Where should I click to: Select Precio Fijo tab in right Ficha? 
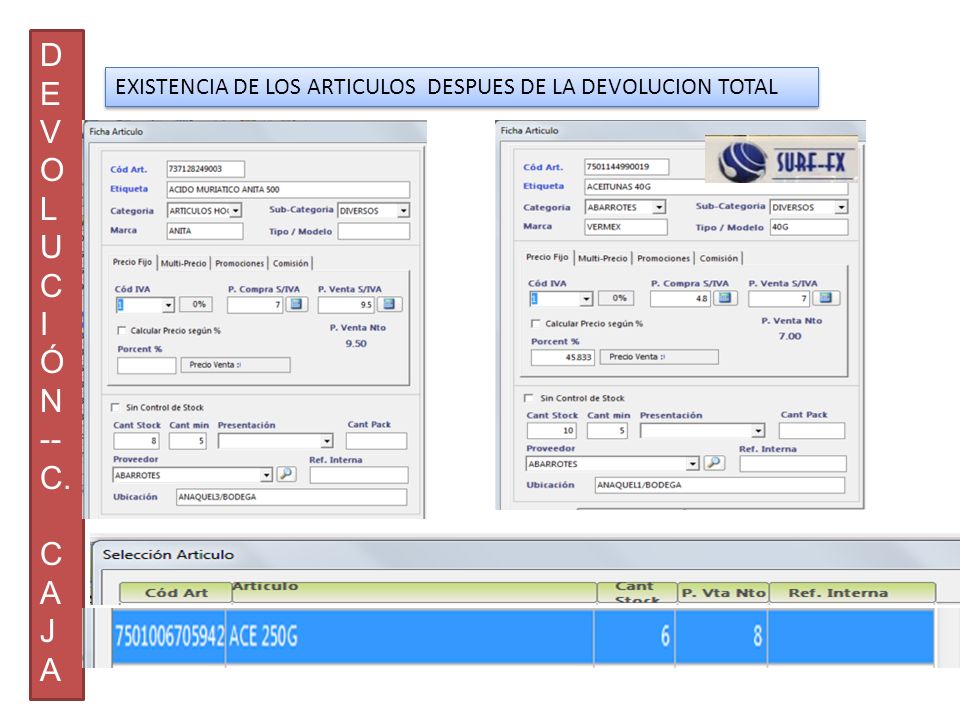(x=547, y=257)
